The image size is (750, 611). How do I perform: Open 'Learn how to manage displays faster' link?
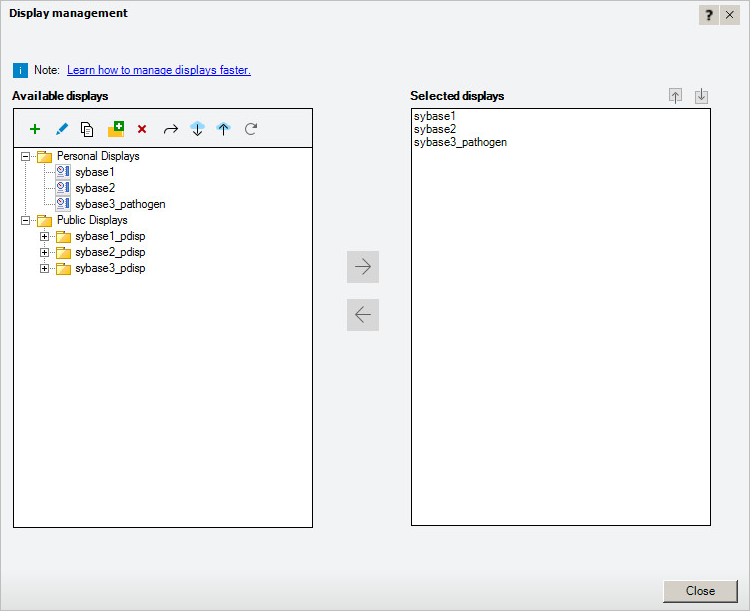point(159,70)
